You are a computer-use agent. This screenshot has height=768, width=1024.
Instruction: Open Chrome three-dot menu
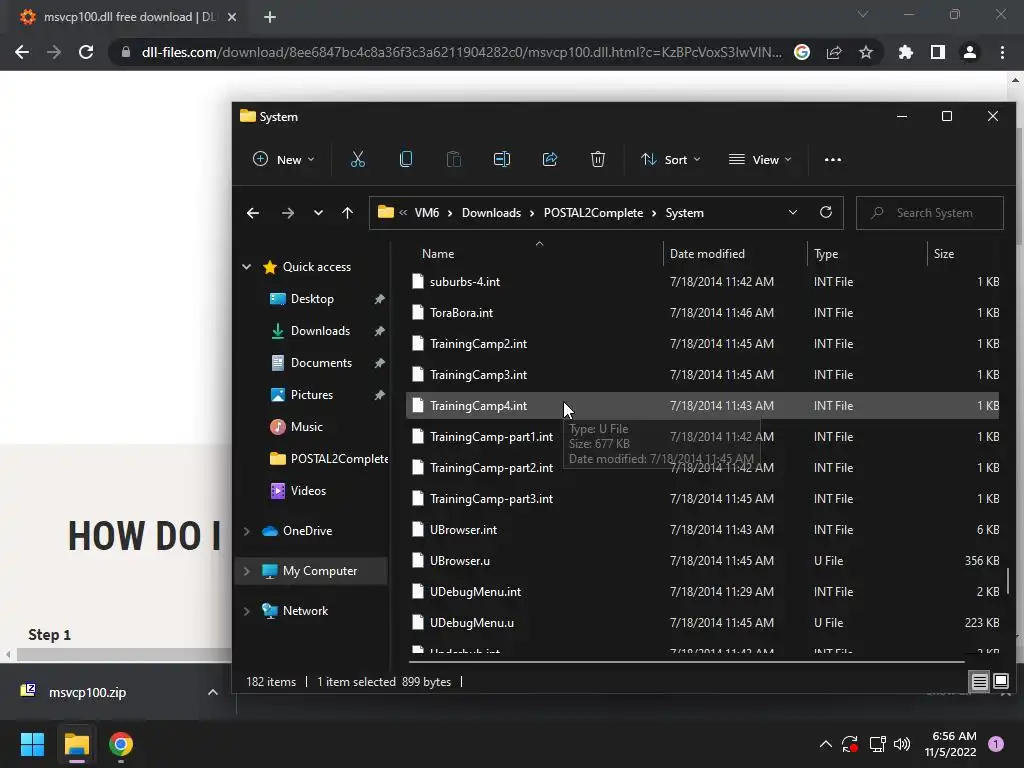[1002, 52]
